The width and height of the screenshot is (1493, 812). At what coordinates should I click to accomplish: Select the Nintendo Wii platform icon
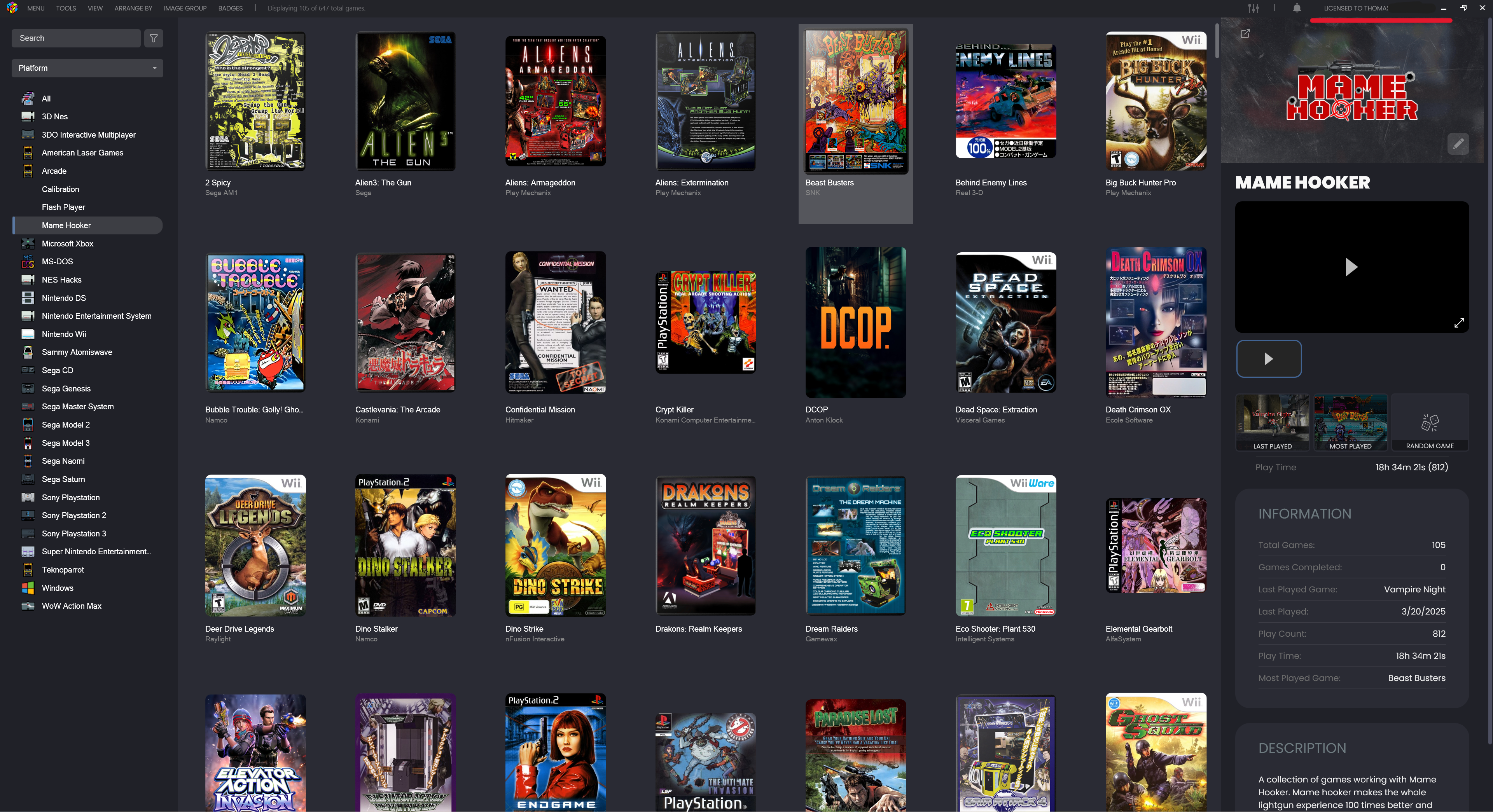28,334
